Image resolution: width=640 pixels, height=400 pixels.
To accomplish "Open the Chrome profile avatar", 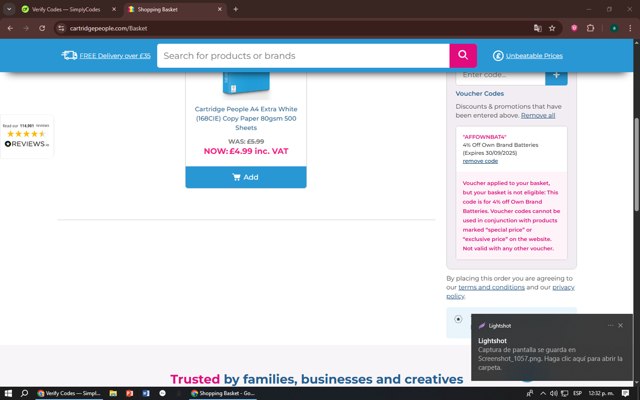I will pyautogui.click(x=614, y=28).
